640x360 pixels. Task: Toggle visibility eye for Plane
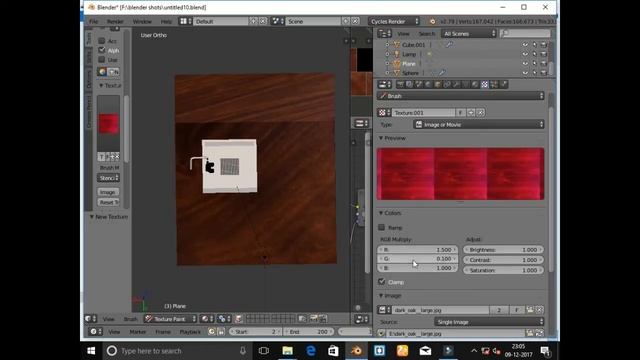point(525,63)
